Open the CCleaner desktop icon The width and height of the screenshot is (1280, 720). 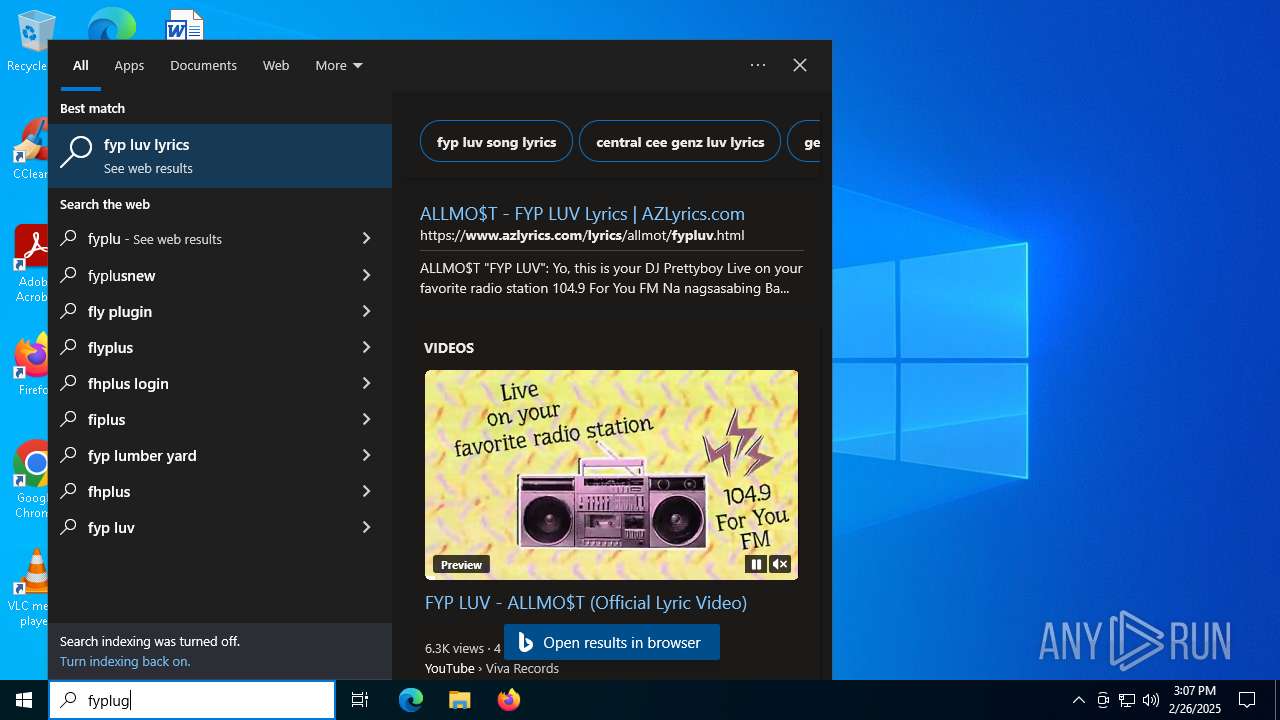30,150
